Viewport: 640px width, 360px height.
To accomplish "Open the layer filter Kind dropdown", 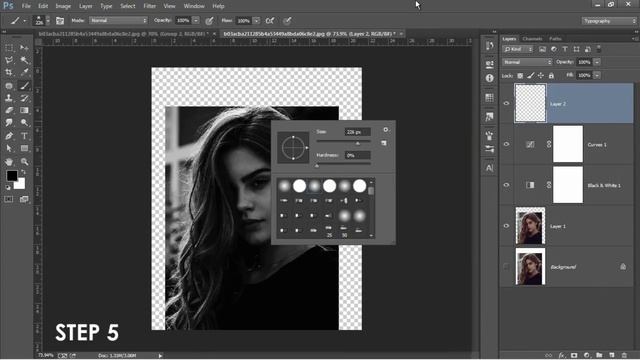I will click(518, 49).
